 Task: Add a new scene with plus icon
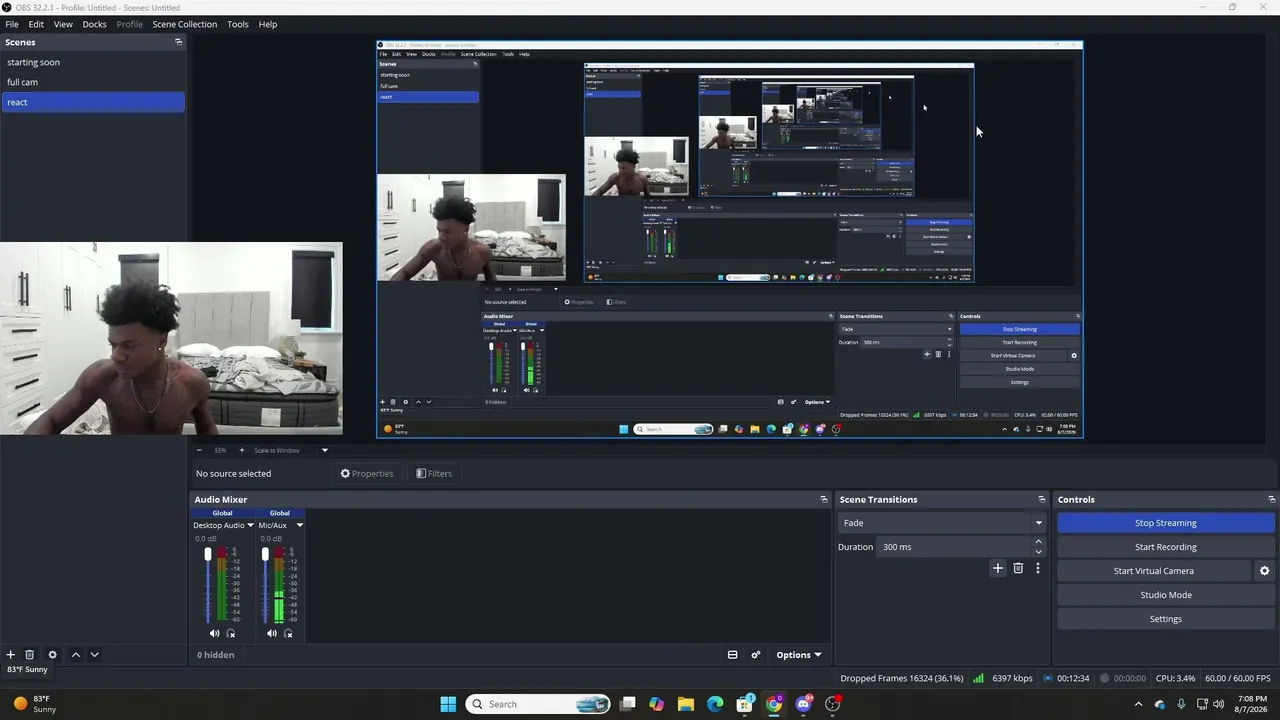click(10, 655)
